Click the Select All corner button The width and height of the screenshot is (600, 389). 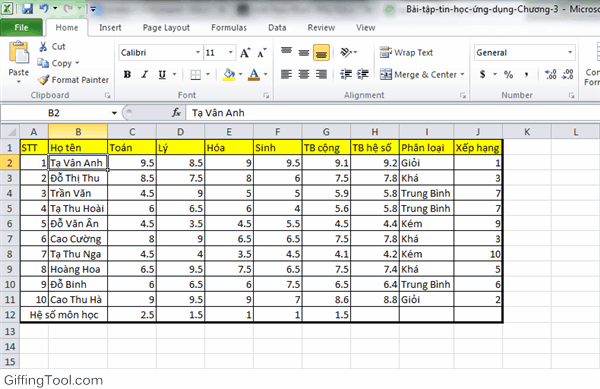10,132
